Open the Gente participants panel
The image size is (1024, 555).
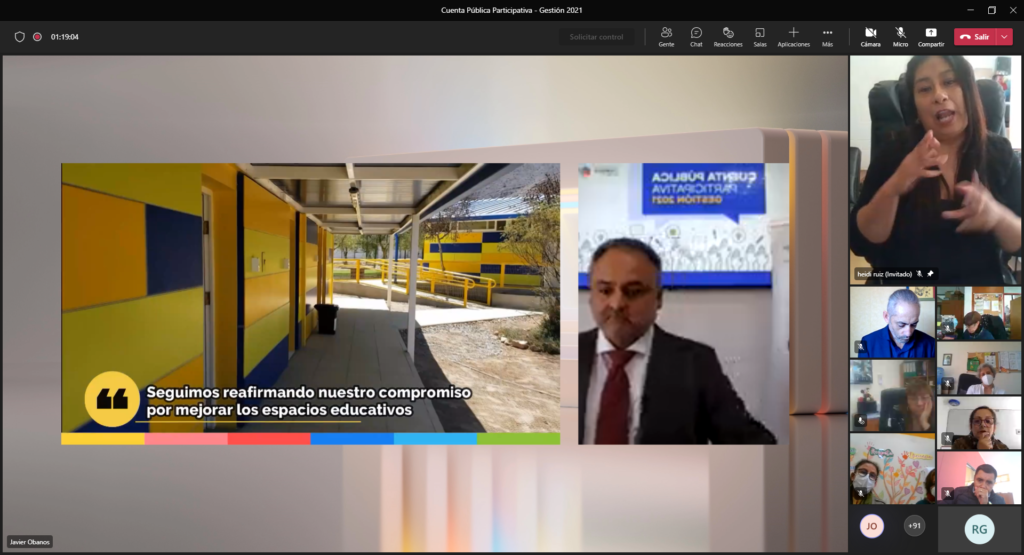tap(666, 35)
